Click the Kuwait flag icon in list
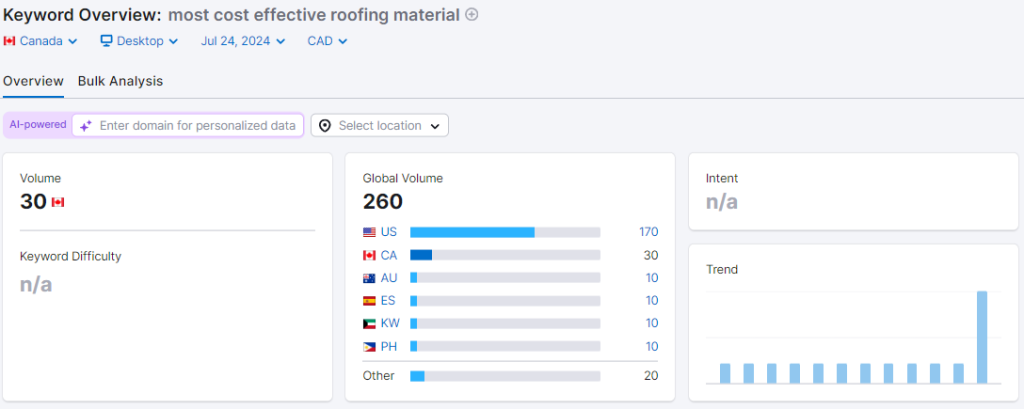The width and height of the screenshot is (1024, 409). [x=369, y=324]
